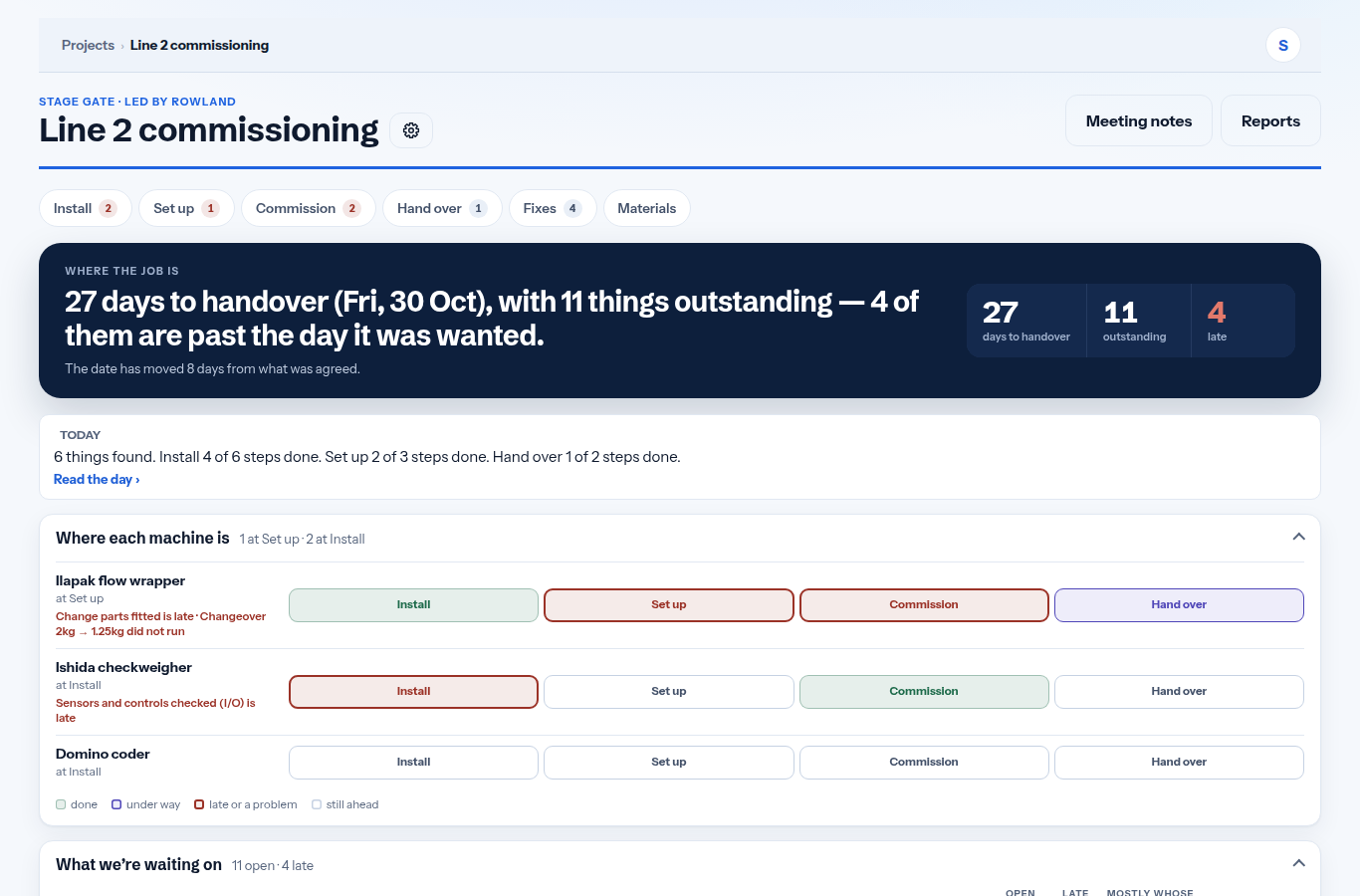Click Ilapak flow wrapper Install stage
Viewport: 1360px width, 896px height.
tap(413, 605)
